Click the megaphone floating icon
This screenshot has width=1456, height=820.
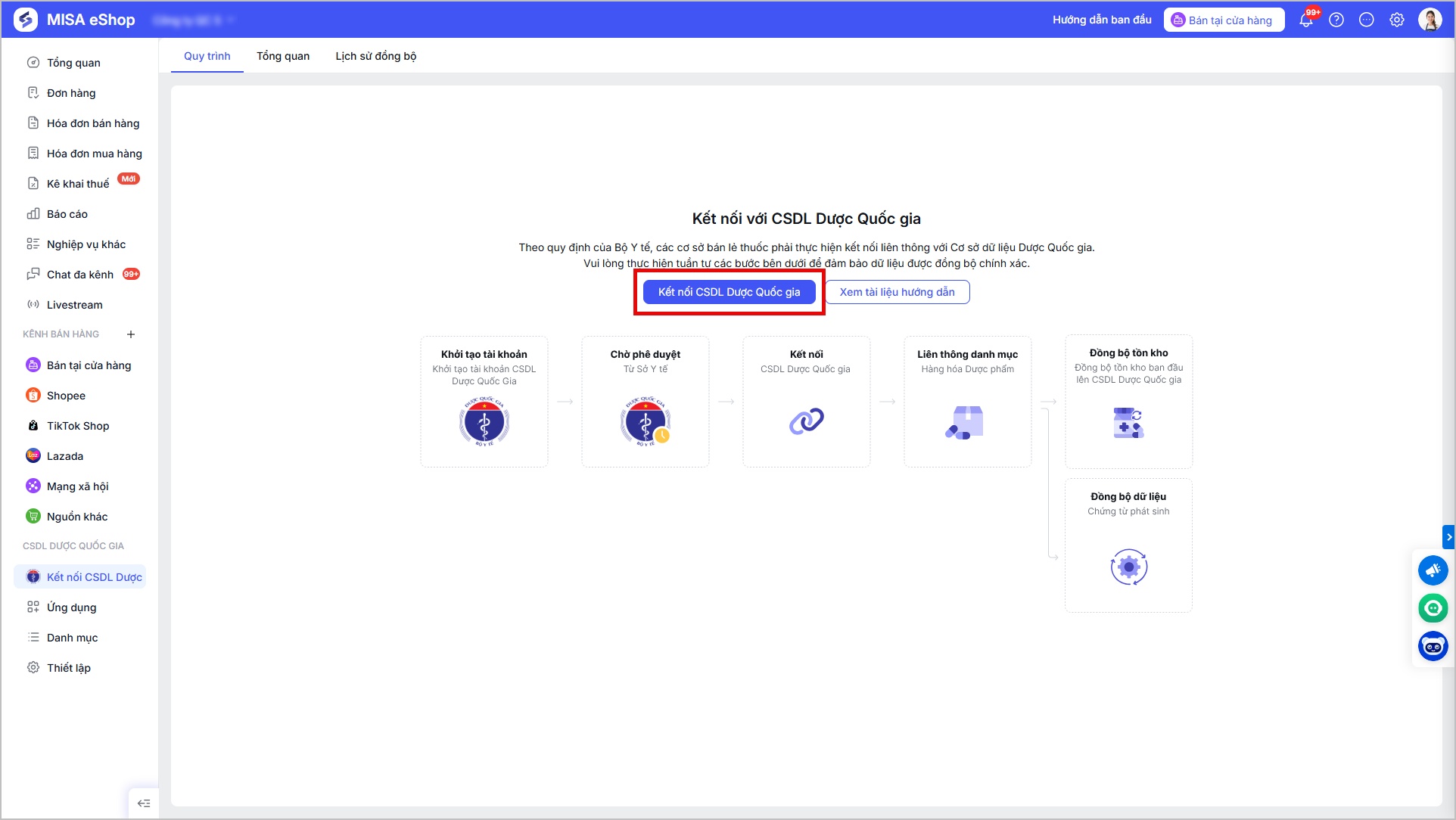1433,570
